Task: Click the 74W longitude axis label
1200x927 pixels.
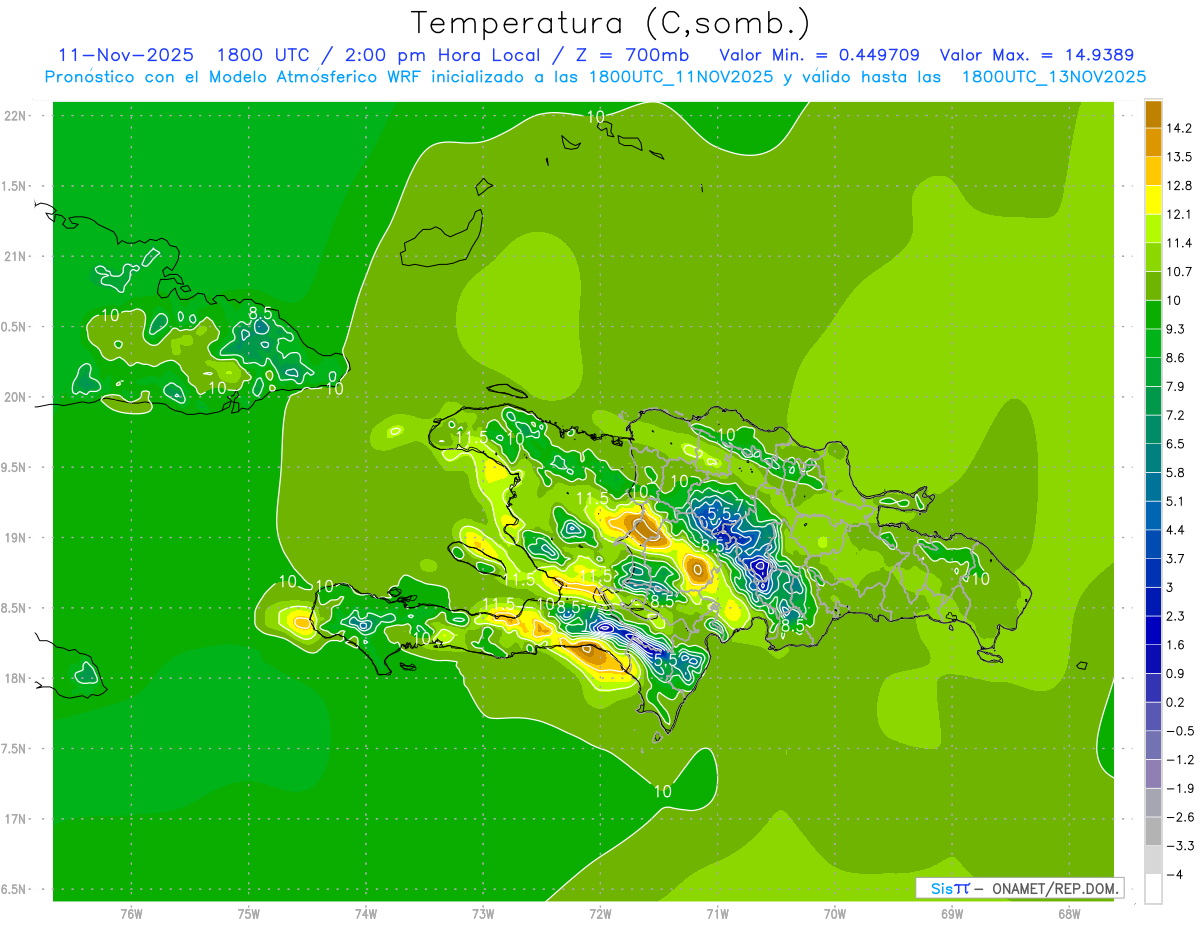Action: (366, 914)
